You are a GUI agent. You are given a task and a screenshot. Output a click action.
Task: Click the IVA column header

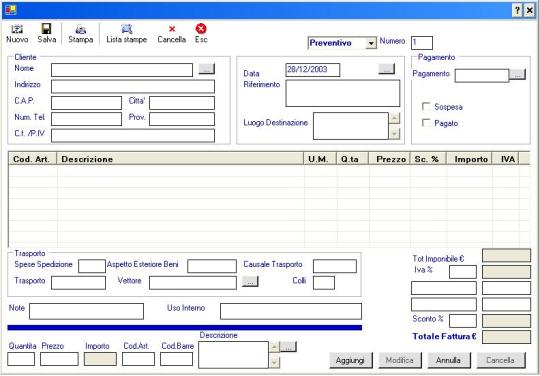point(505,159)
